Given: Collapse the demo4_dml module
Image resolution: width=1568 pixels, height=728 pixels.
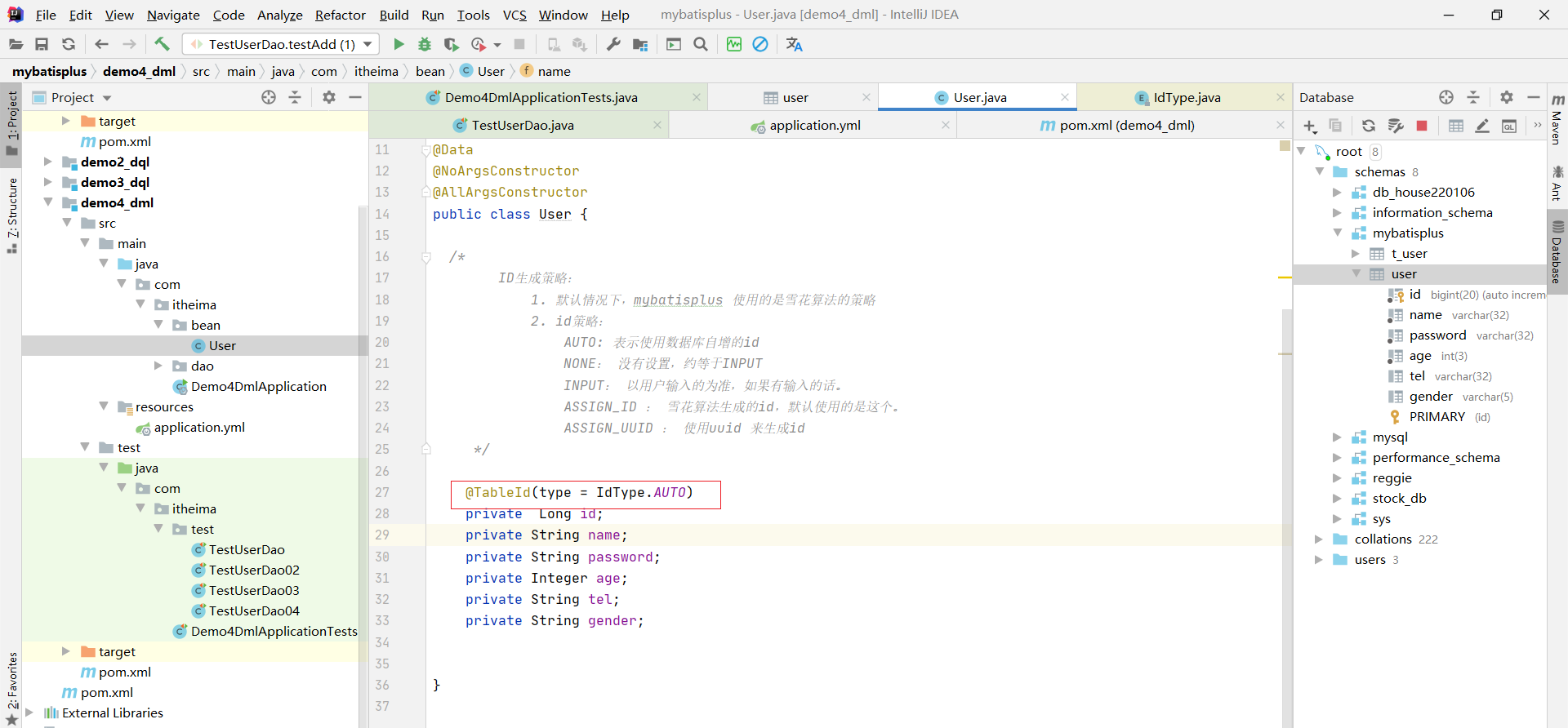Looking at the screenshot, I should (x=47, y=202).
